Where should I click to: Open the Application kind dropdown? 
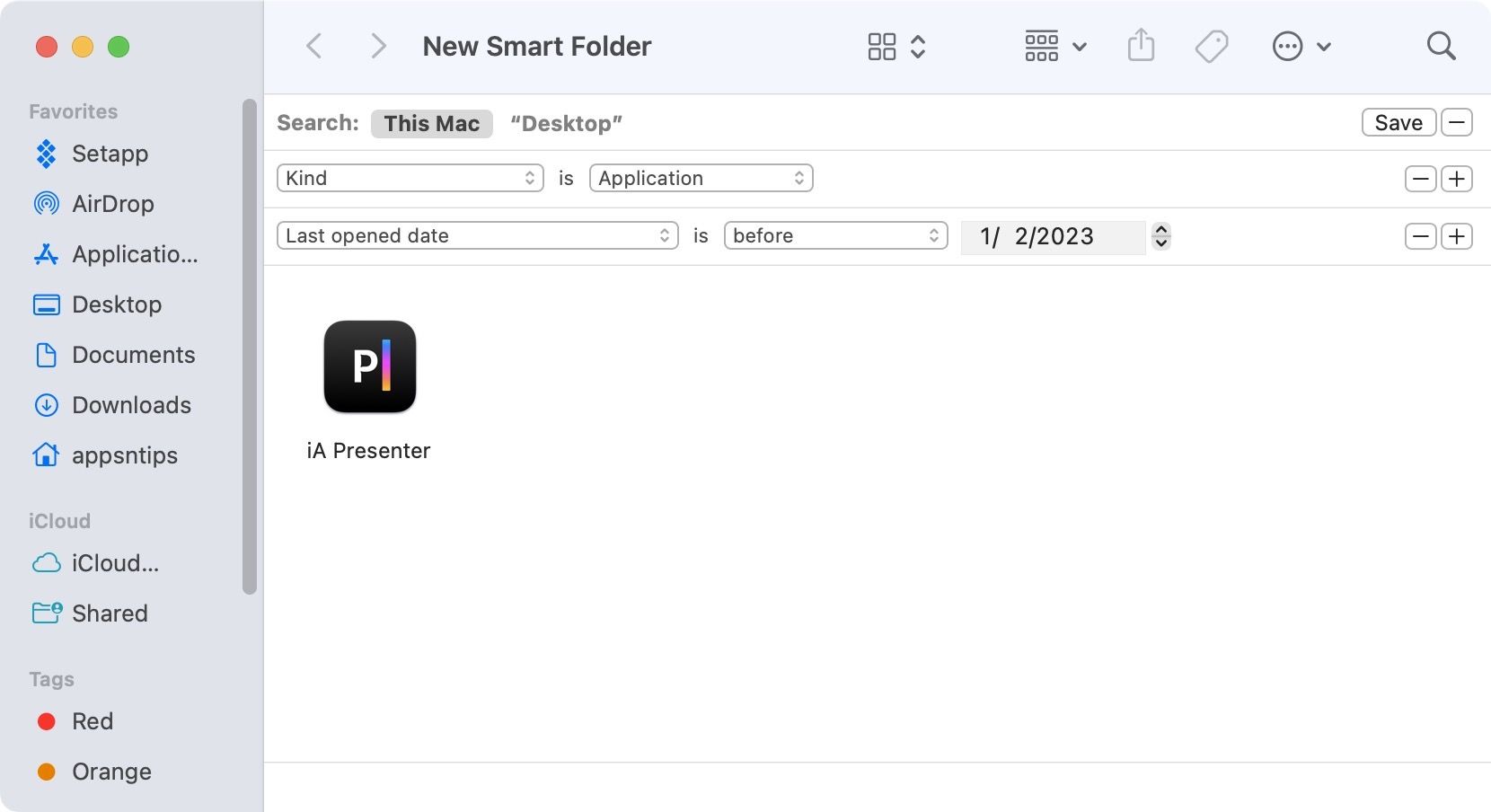pyautogui.click(x=701, y=178)
